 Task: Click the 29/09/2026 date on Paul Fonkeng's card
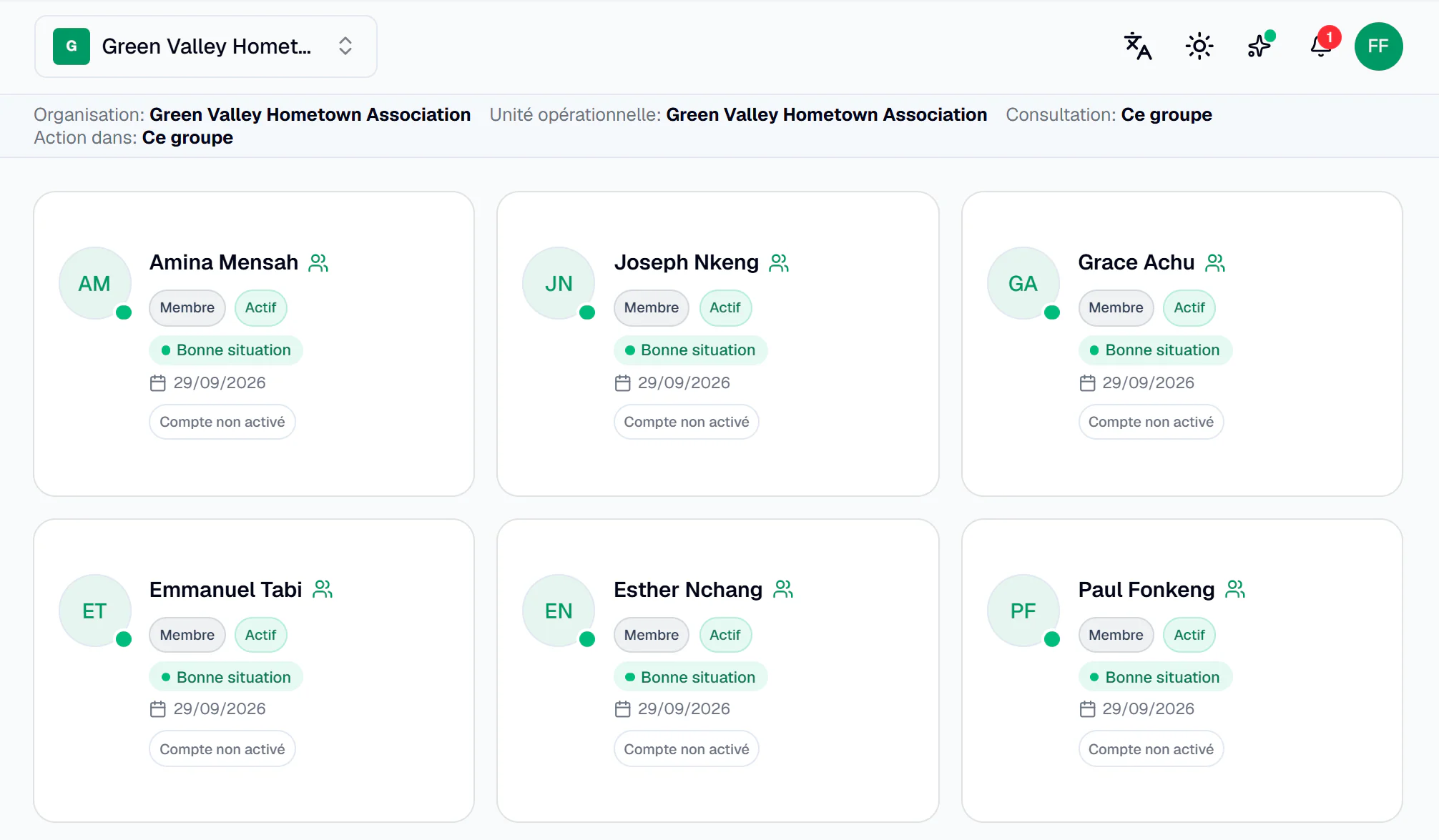coord(1148,709)
